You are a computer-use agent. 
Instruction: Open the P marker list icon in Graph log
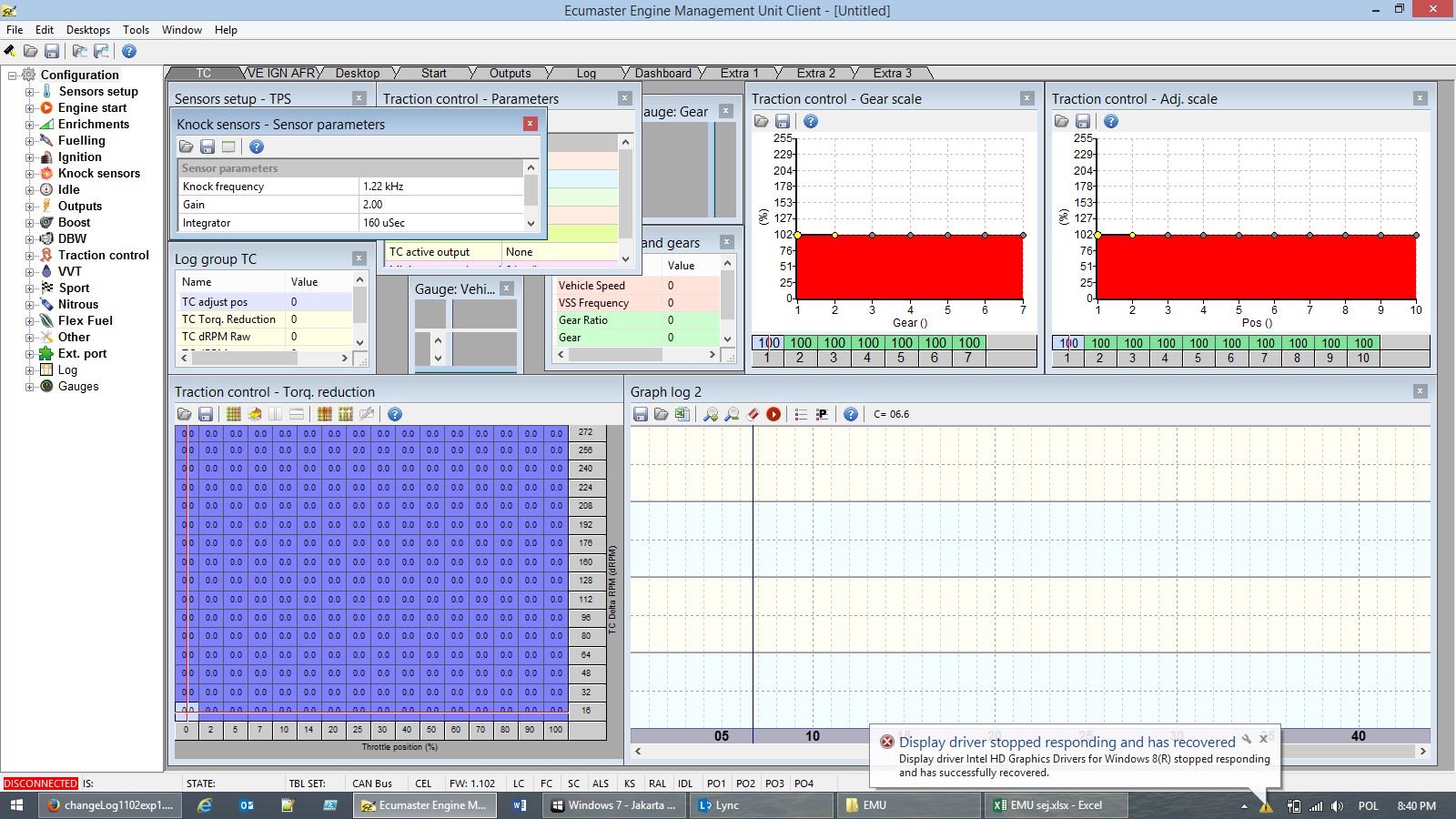pyautogui.click(x=822, y=414)
